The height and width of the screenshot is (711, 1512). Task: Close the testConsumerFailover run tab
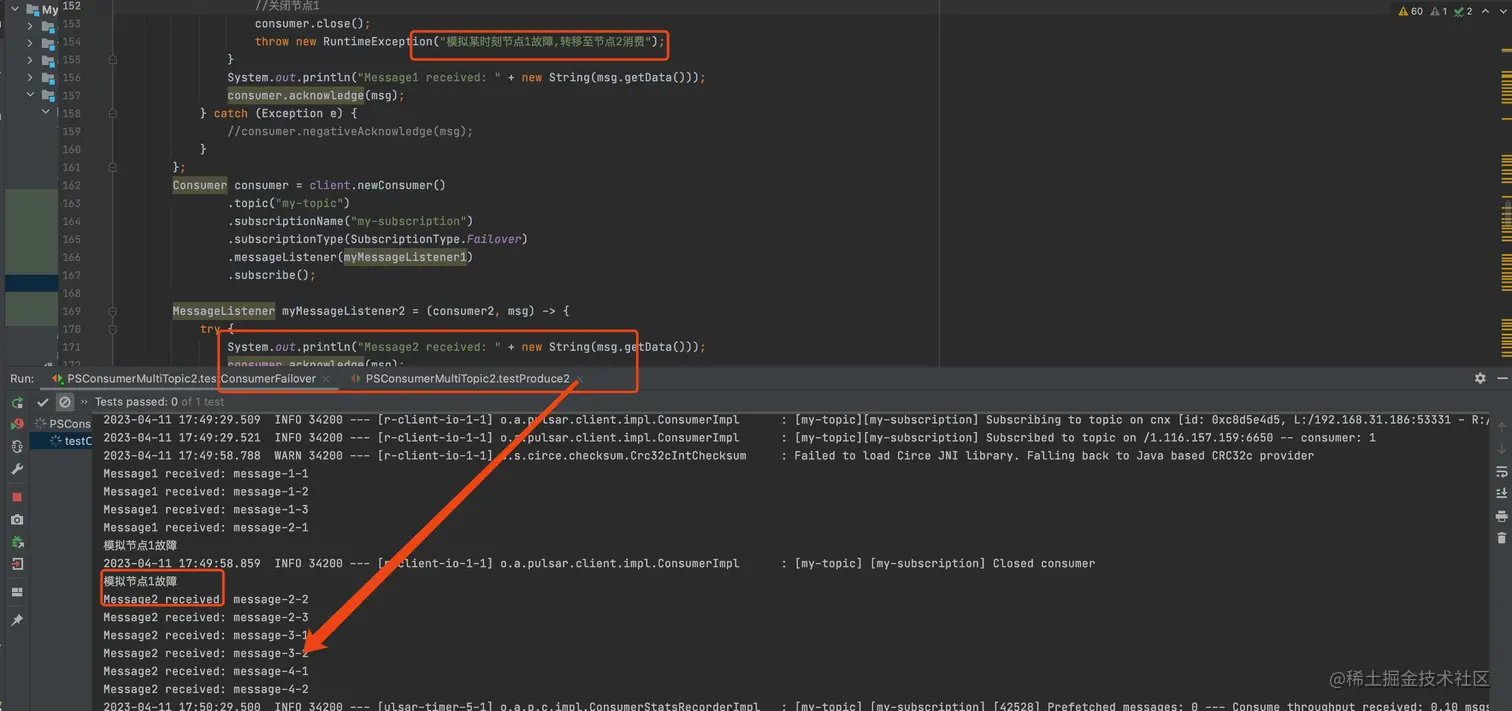(327, 379)
